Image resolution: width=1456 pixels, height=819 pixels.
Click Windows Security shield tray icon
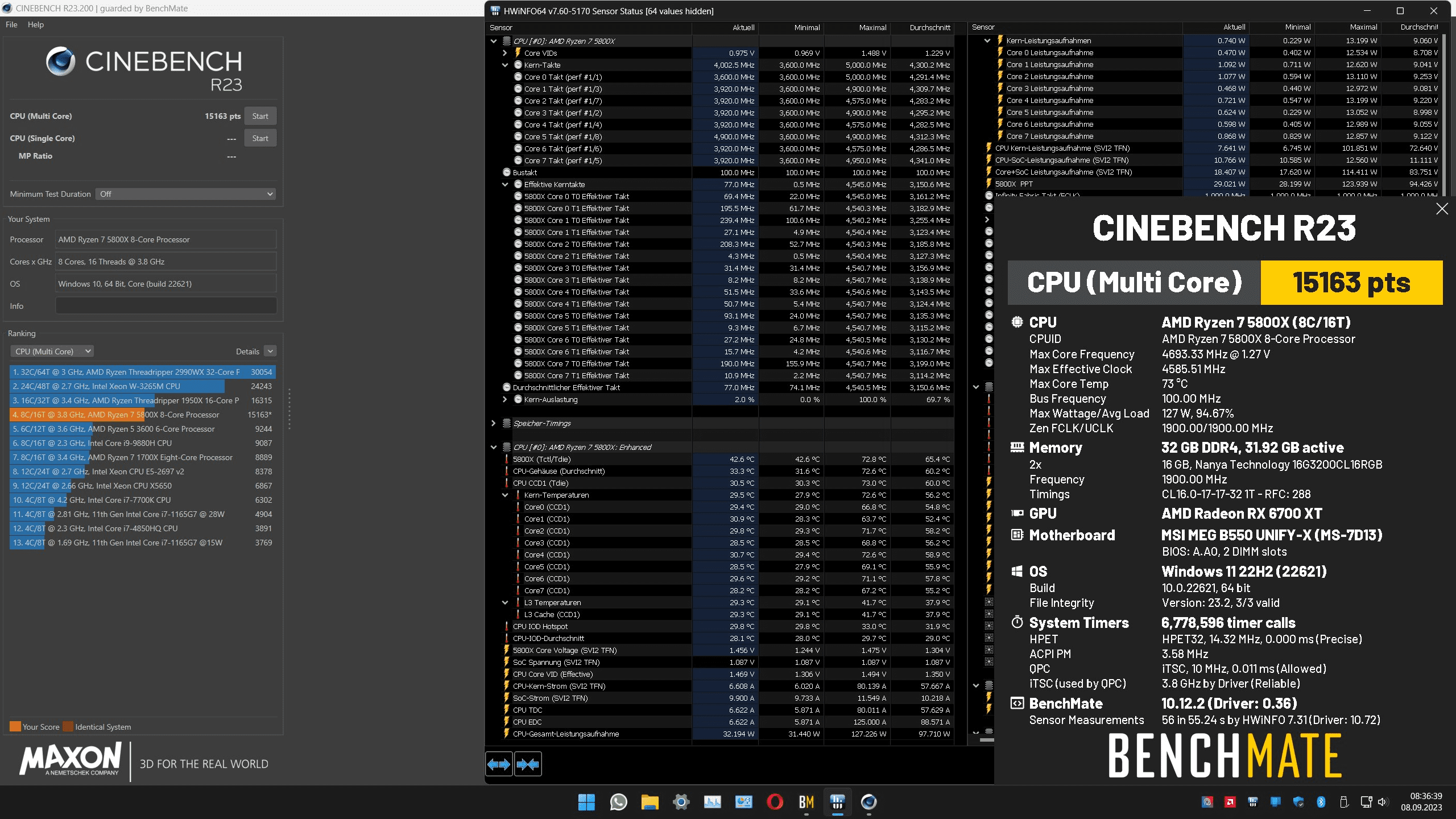point(1298,802)
